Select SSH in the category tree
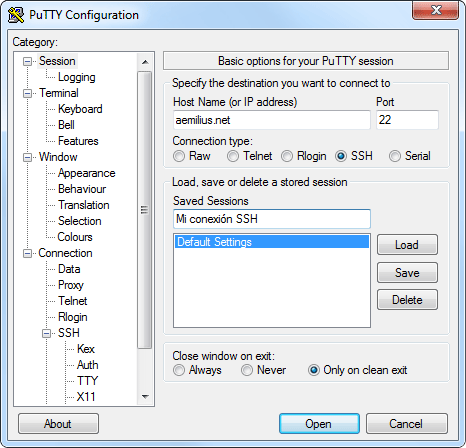466x448 pixels. point(69,333)
